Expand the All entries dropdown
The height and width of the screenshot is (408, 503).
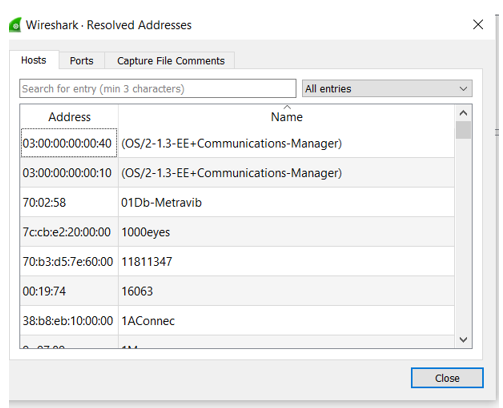tap(387, 89)
